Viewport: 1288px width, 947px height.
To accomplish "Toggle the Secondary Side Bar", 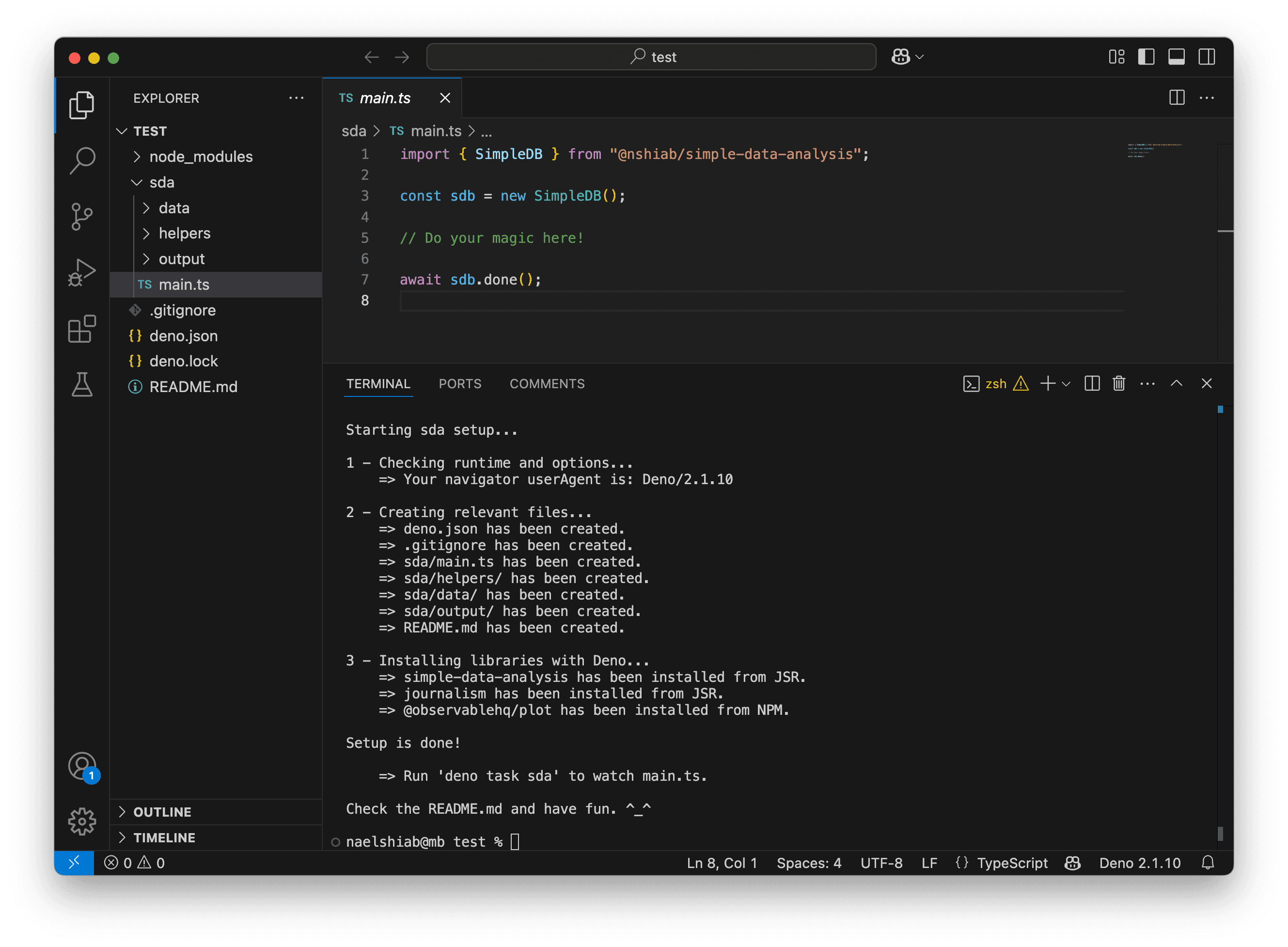I will pos(1207,57).
